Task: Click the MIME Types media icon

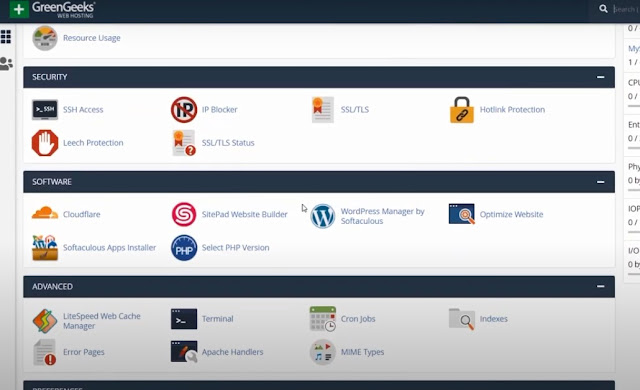Action: click(323, 352)
